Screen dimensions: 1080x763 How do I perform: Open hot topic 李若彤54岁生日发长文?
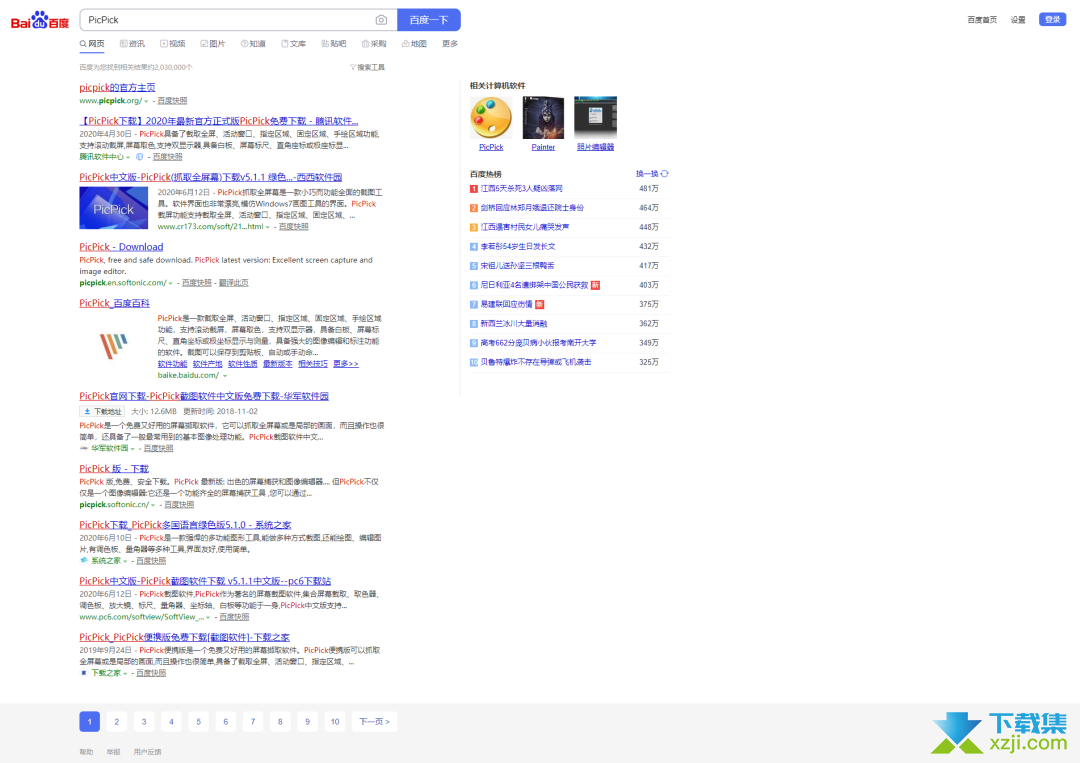pos(518,247)
